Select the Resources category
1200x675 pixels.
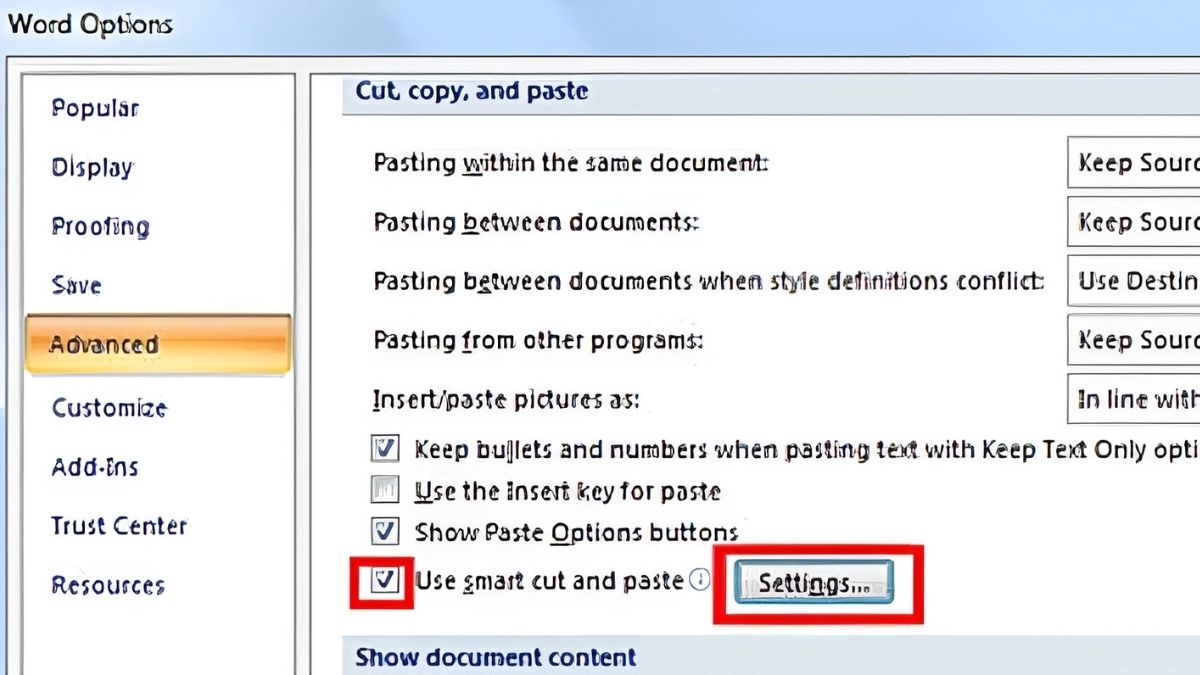point(108,585)
